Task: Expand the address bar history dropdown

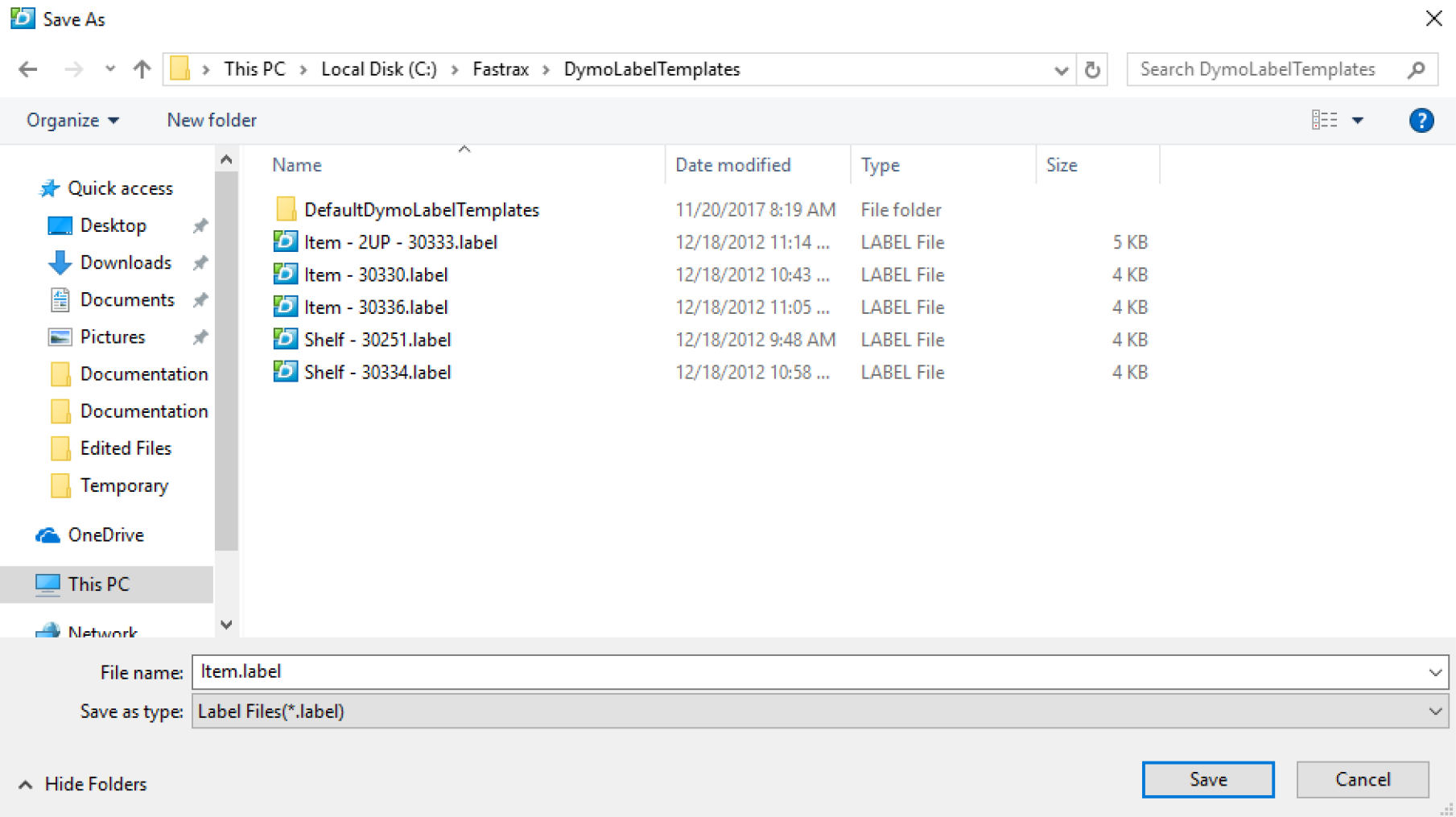Action: click(1061, 70)
